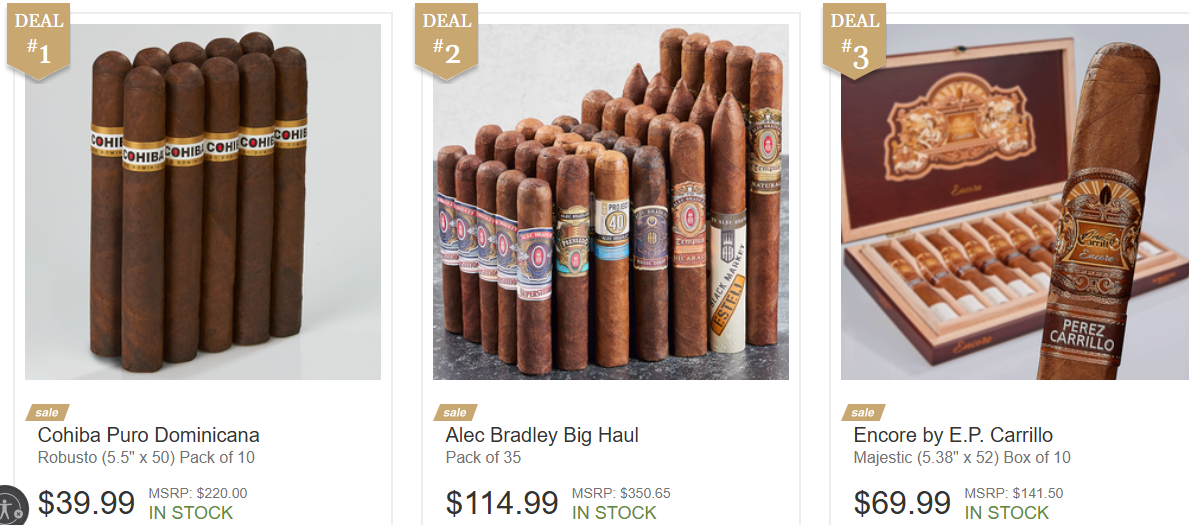Click the Deal #2 ribbon badge
1189x525 pixels.
446,40
